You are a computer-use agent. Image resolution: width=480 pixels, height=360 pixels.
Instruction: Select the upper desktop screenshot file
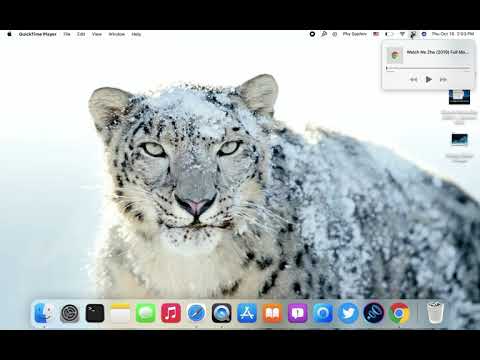459,97
